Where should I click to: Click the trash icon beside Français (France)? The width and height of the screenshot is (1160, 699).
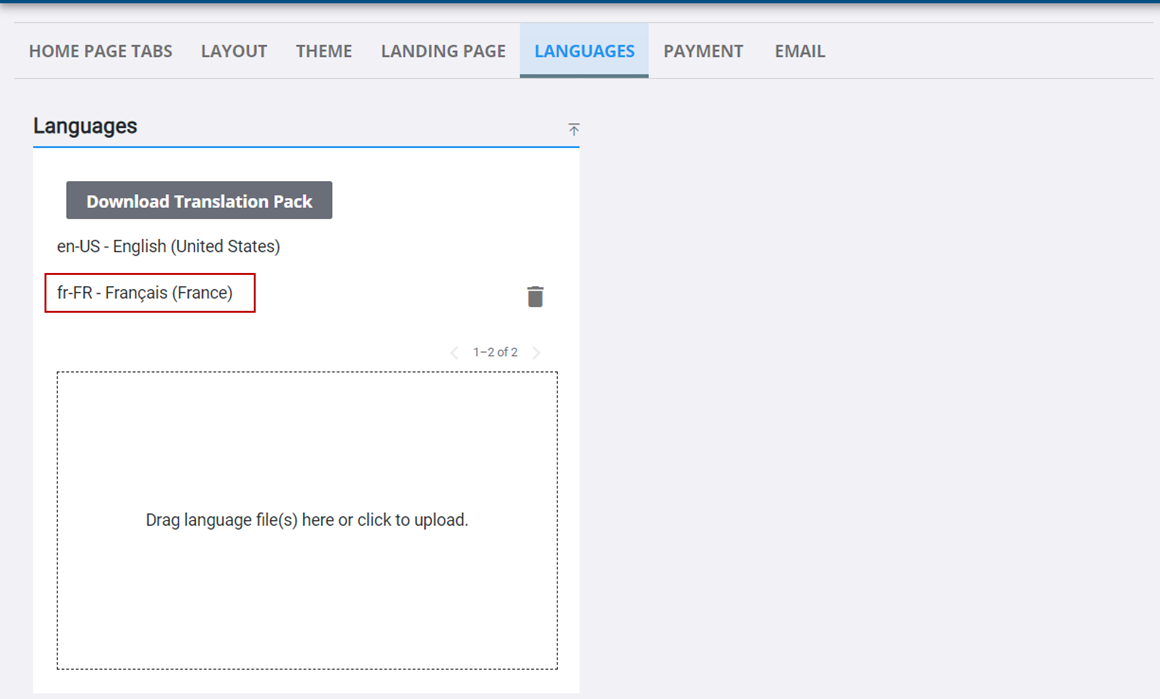(536, 296)
